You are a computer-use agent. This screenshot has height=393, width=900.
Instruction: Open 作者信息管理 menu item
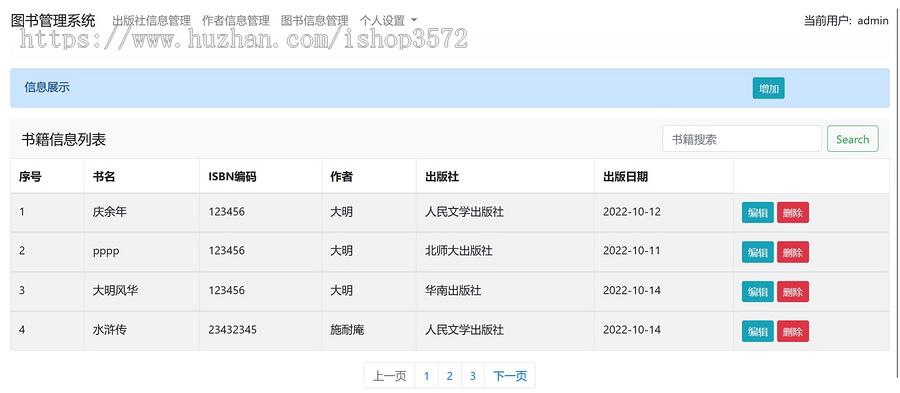click(x=236, y=21)
